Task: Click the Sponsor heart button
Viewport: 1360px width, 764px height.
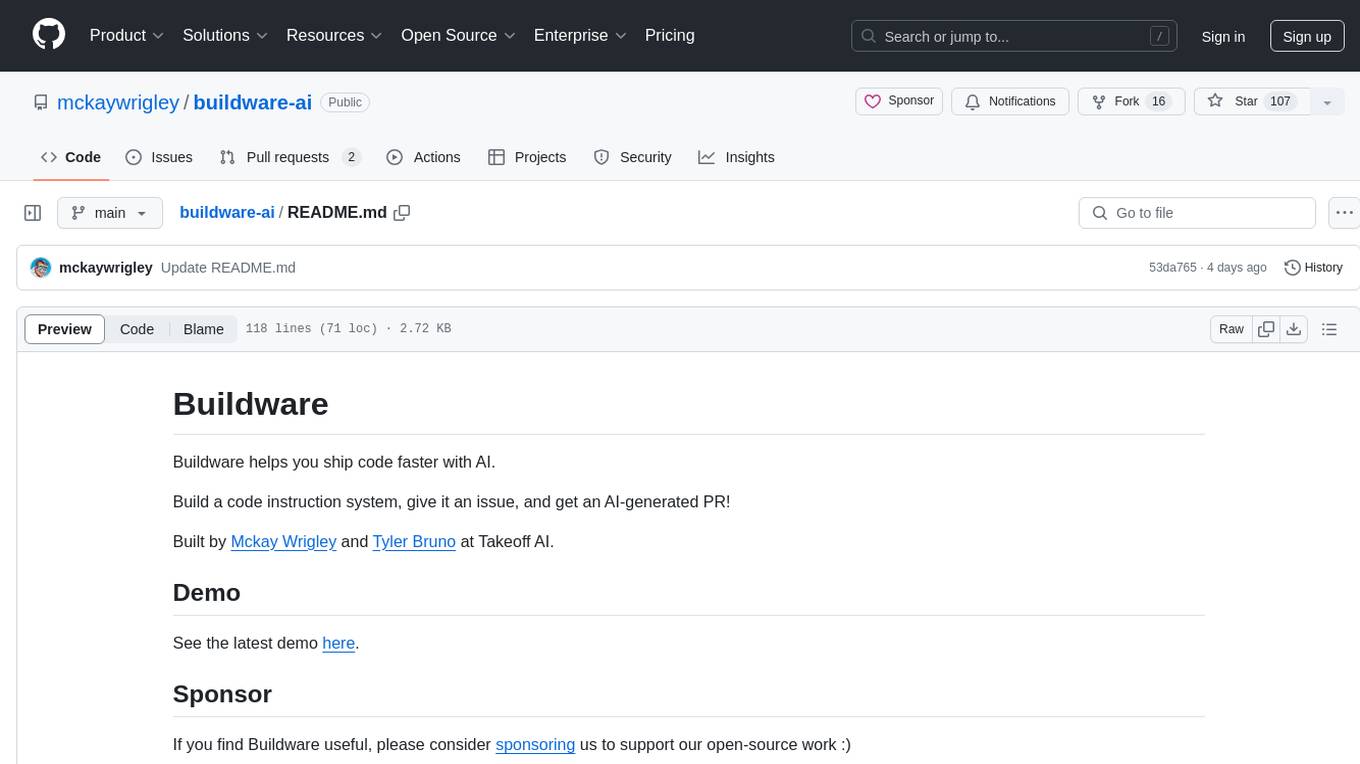Action: [899, 101]
